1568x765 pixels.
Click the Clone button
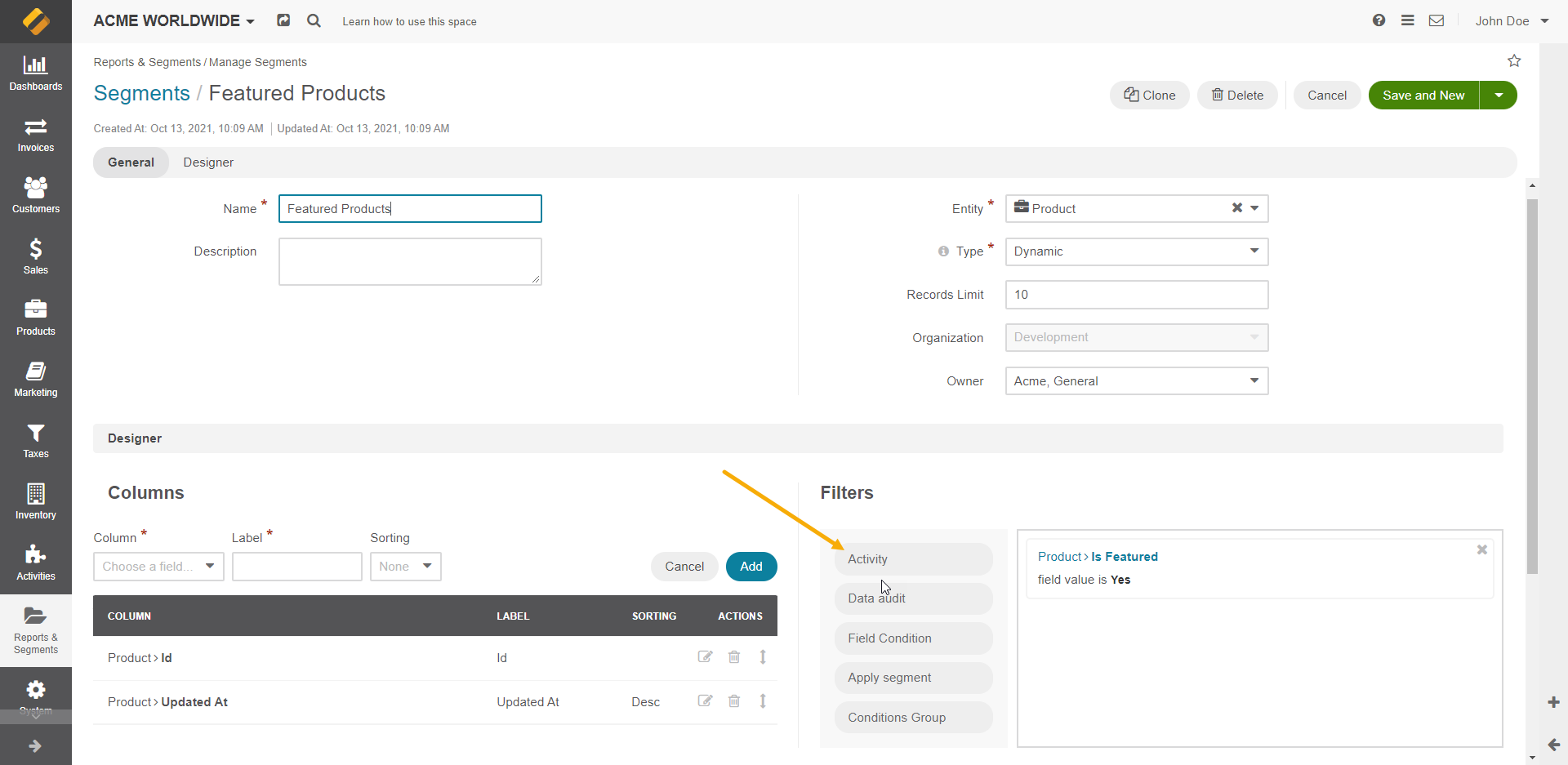tap(1149, 96)
